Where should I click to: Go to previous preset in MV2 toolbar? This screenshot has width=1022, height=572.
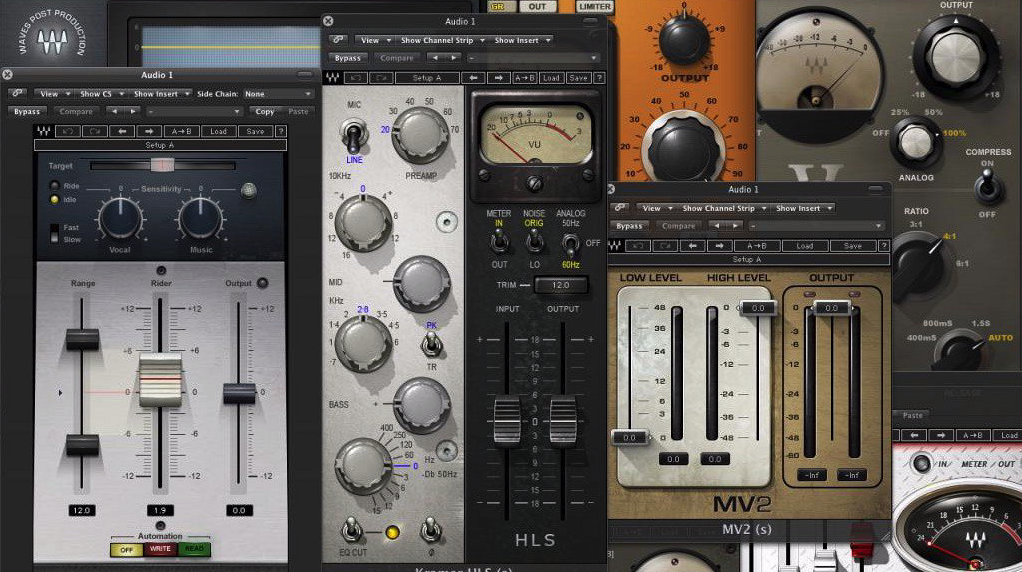[x=692, y=246]
